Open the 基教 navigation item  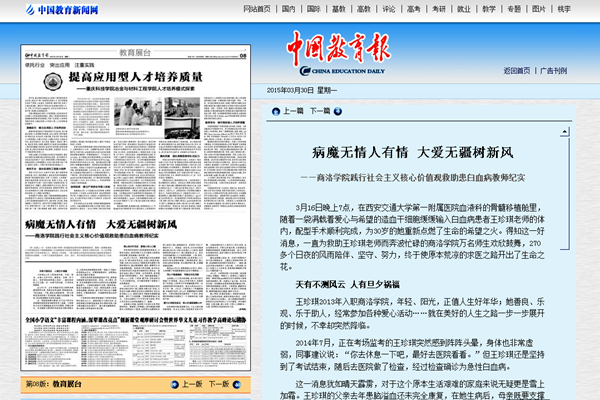[340, 8]
